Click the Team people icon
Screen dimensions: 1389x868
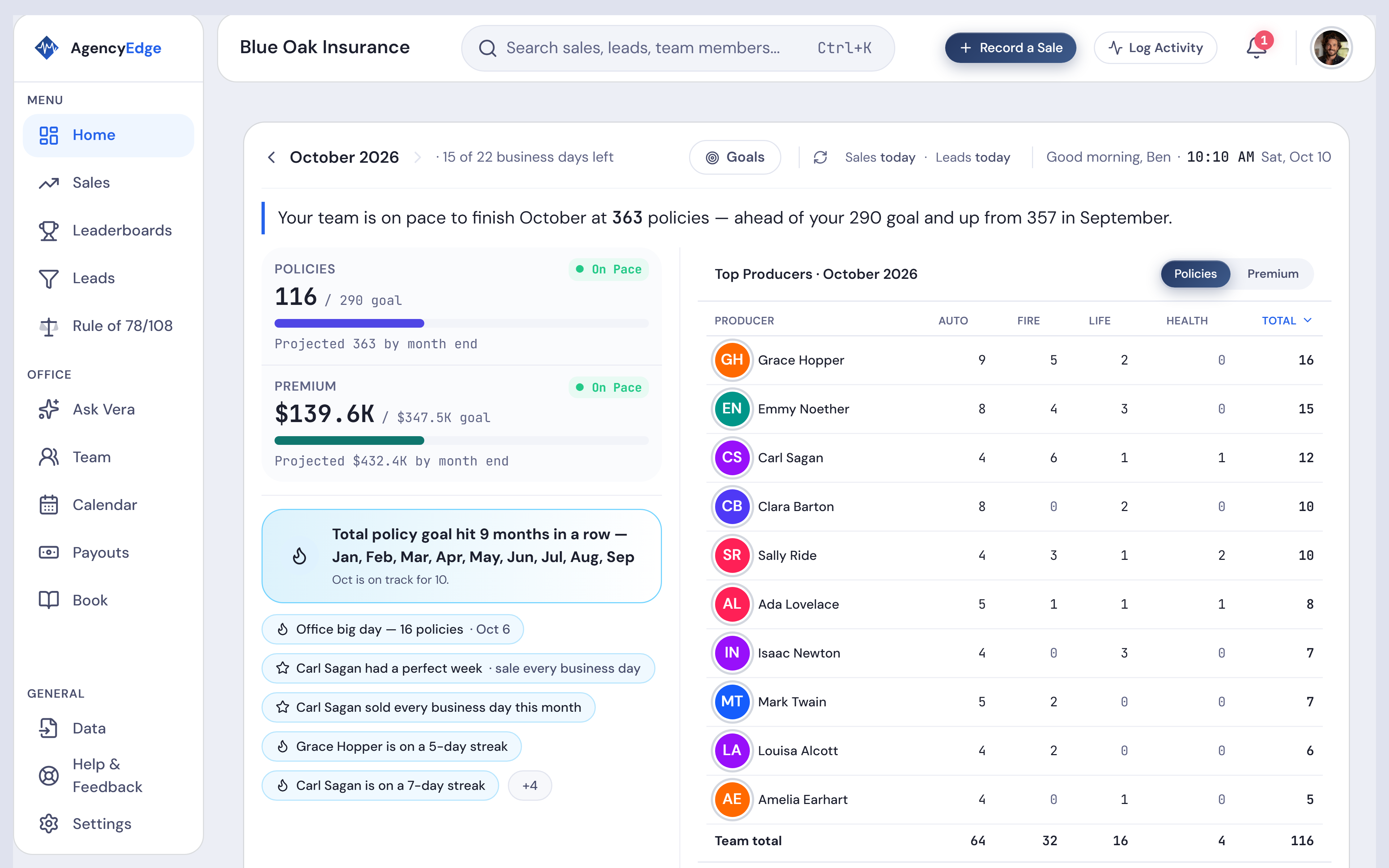click(49, 457)
